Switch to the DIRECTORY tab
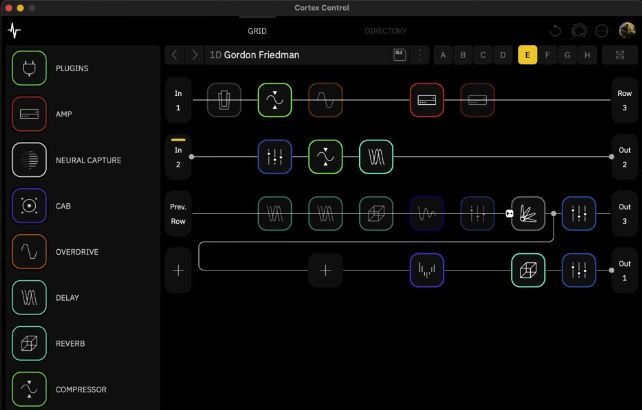The width and height of the screenshot is (642, 410). click(x=386, y=31)
